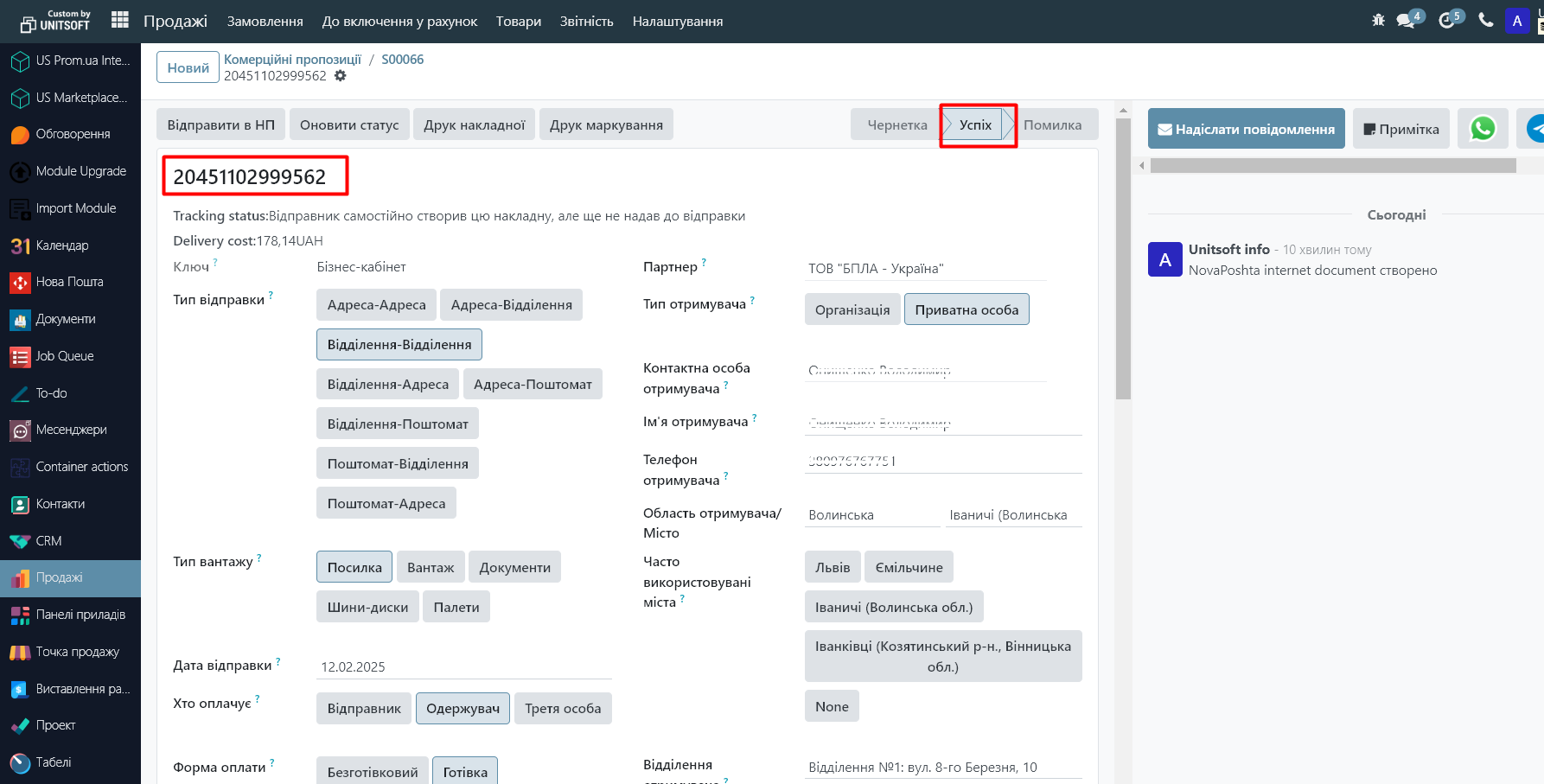
Task: Open the Партнер dropdown field
Action: pos(925,269)
